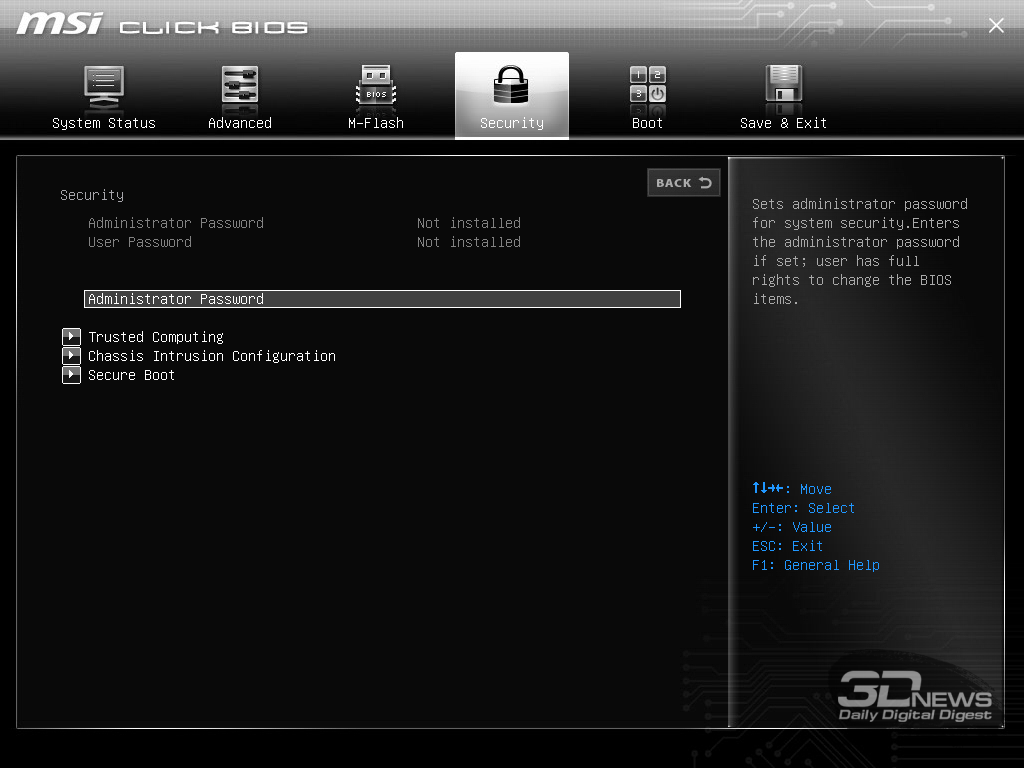Click the Save & Exit floppy disk icon

pyautogui.click(x=783, y=86)
